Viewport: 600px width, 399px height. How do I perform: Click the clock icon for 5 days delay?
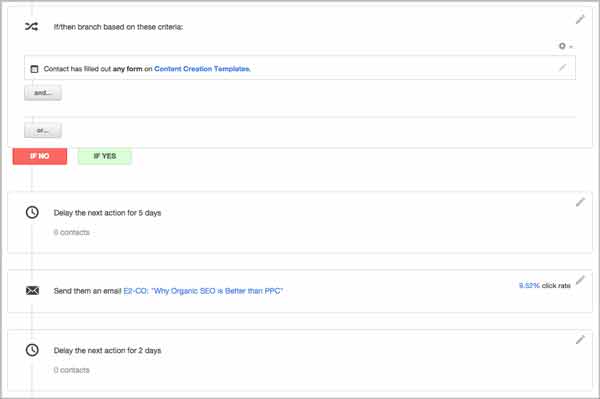pyautogui.click(x=32, y=212)
